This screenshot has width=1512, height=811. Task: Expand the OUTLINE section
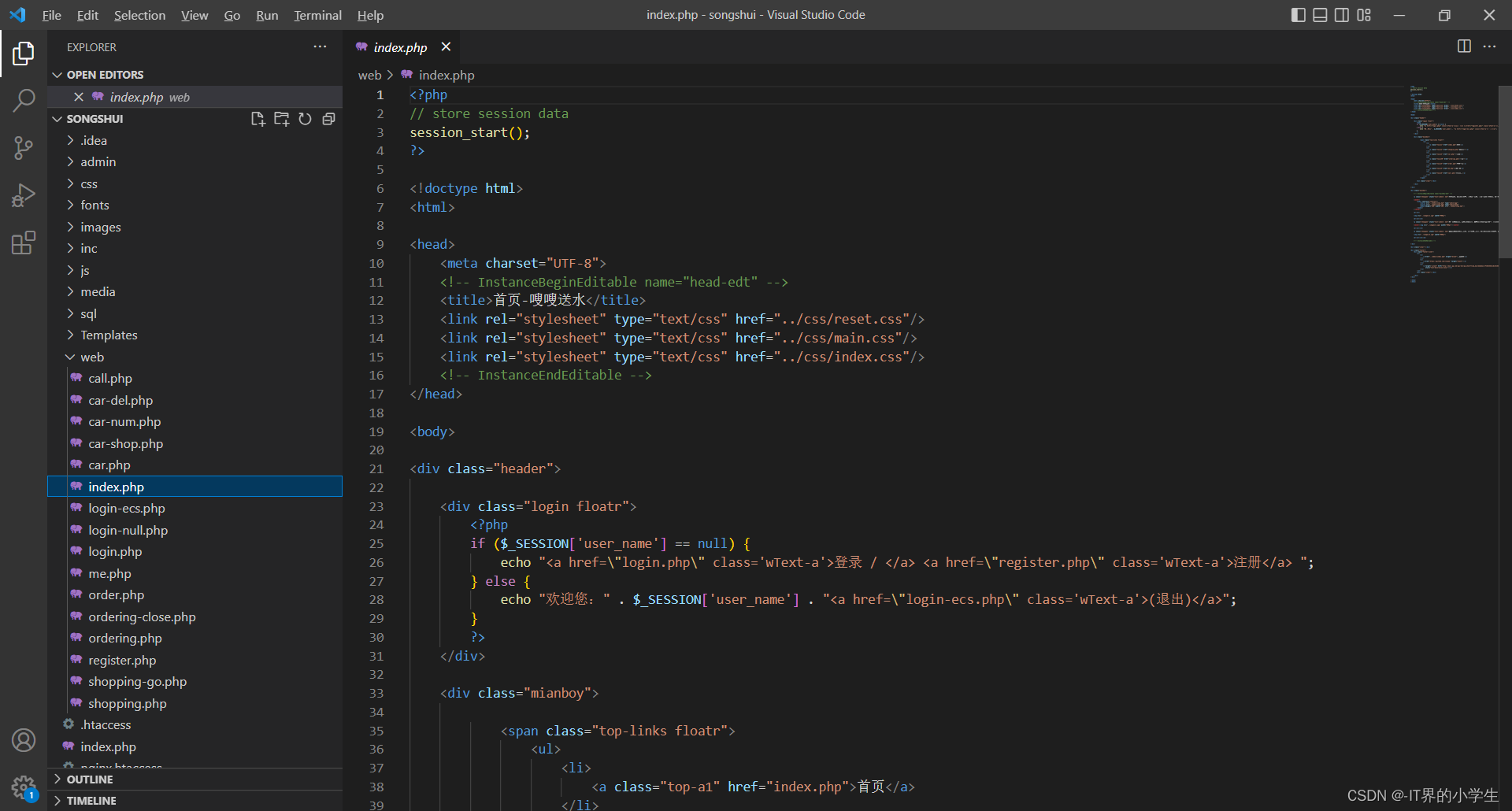click(x=195, y=780)
